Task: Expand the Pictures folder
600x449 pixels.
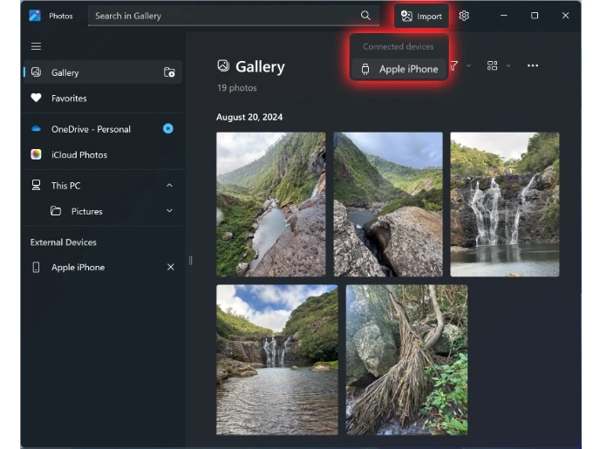Action: click(169, 211)
